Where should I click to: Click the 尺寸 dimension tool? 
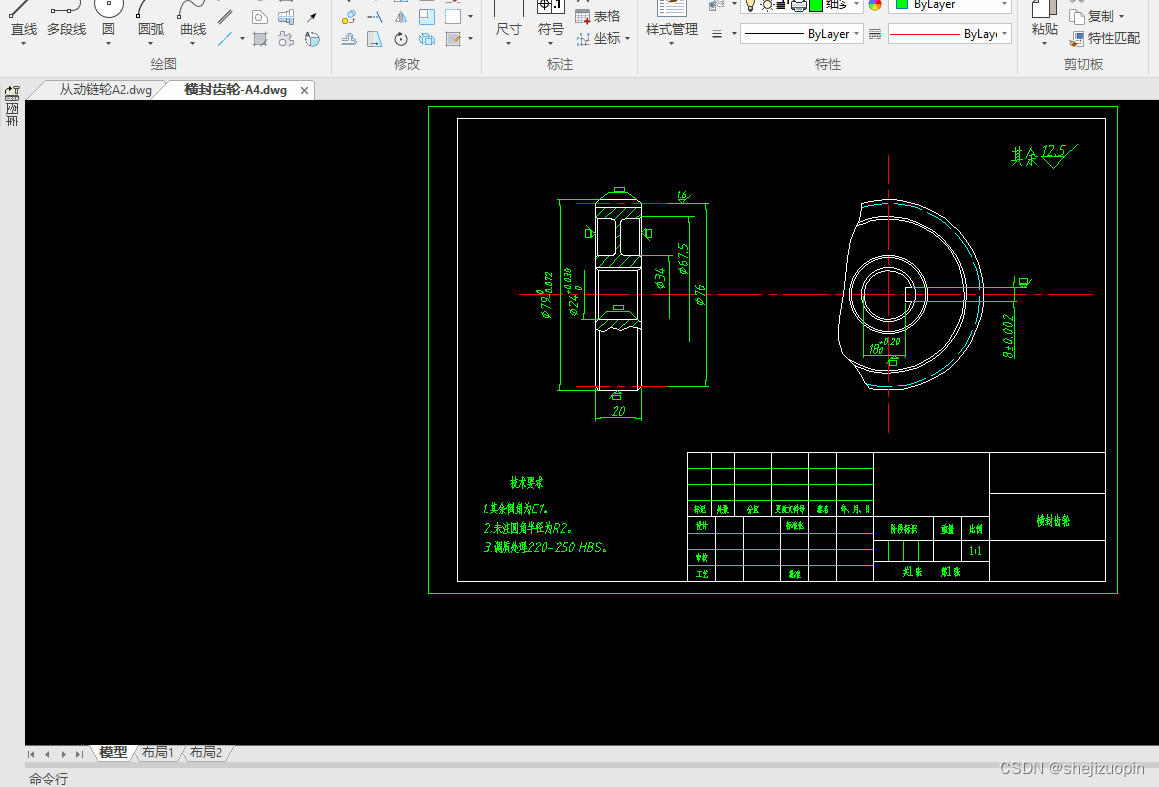509,20
